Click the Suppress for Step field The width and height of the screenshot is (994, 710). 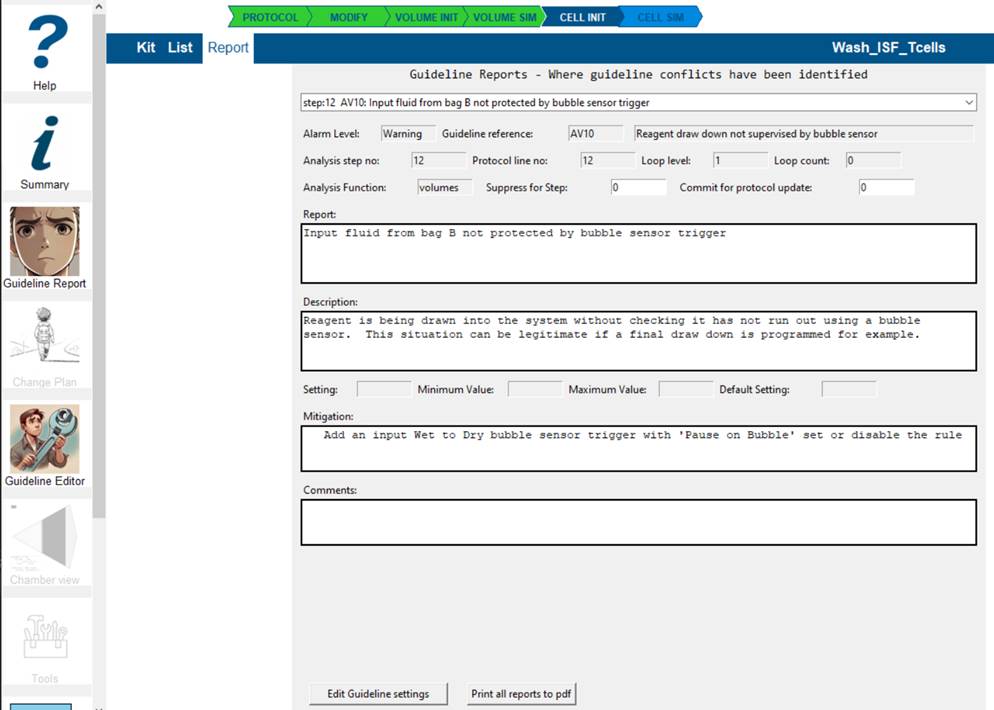click(x=638, y=187)
